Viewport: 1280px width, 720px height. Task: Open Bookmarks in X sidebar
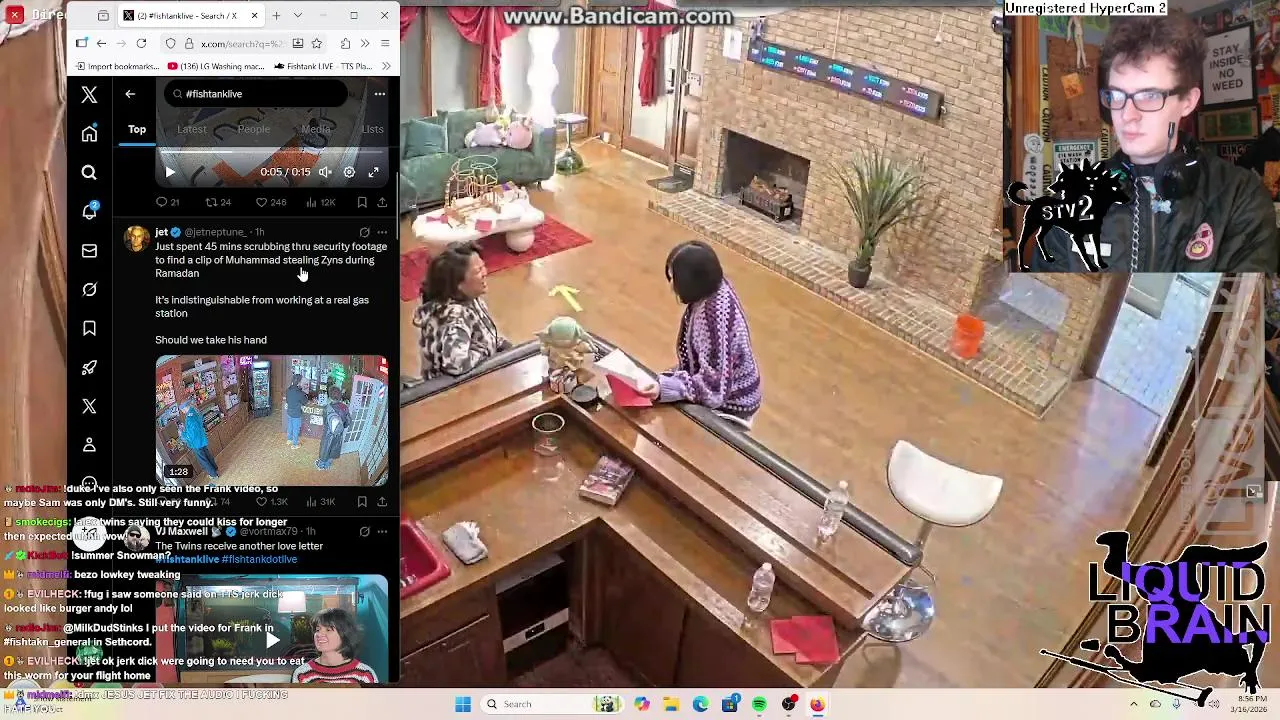(x=89, y=328)
